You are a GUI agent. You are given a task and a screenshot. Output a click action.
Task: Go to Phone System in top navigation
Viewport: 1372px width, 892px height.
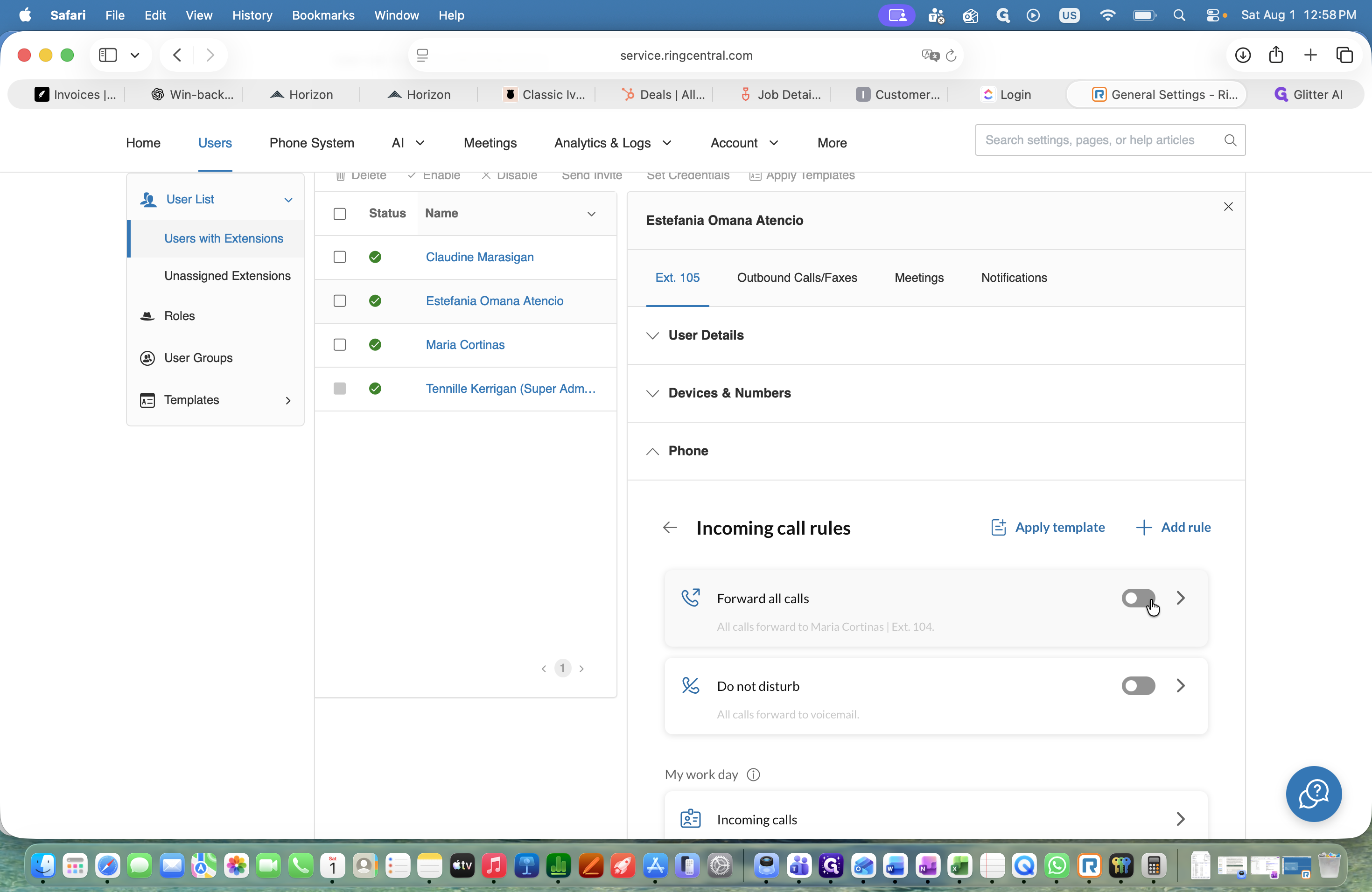click(312, 143)
